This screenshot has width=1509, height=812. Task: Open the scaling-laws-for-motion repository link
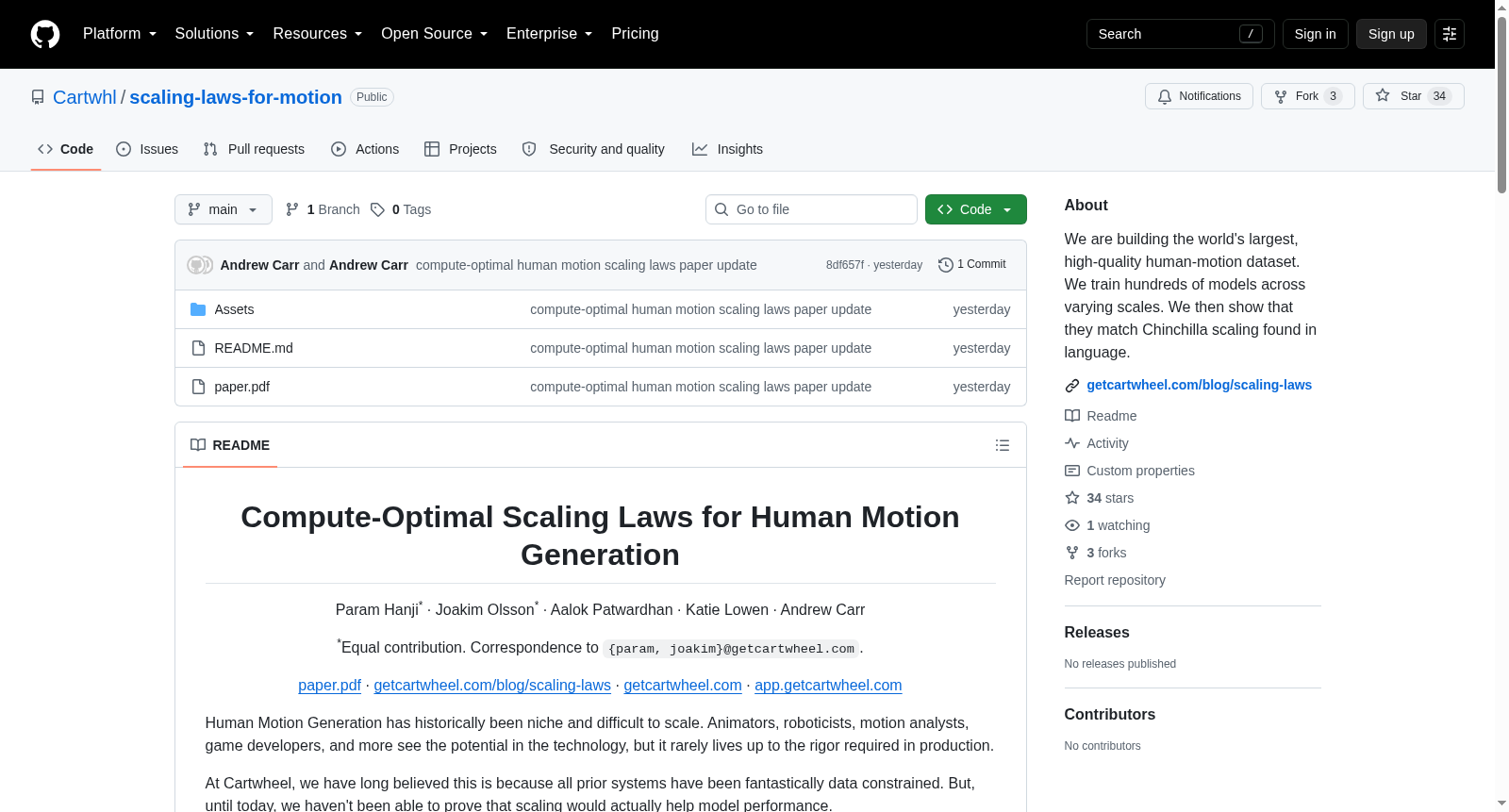[236, 97]
